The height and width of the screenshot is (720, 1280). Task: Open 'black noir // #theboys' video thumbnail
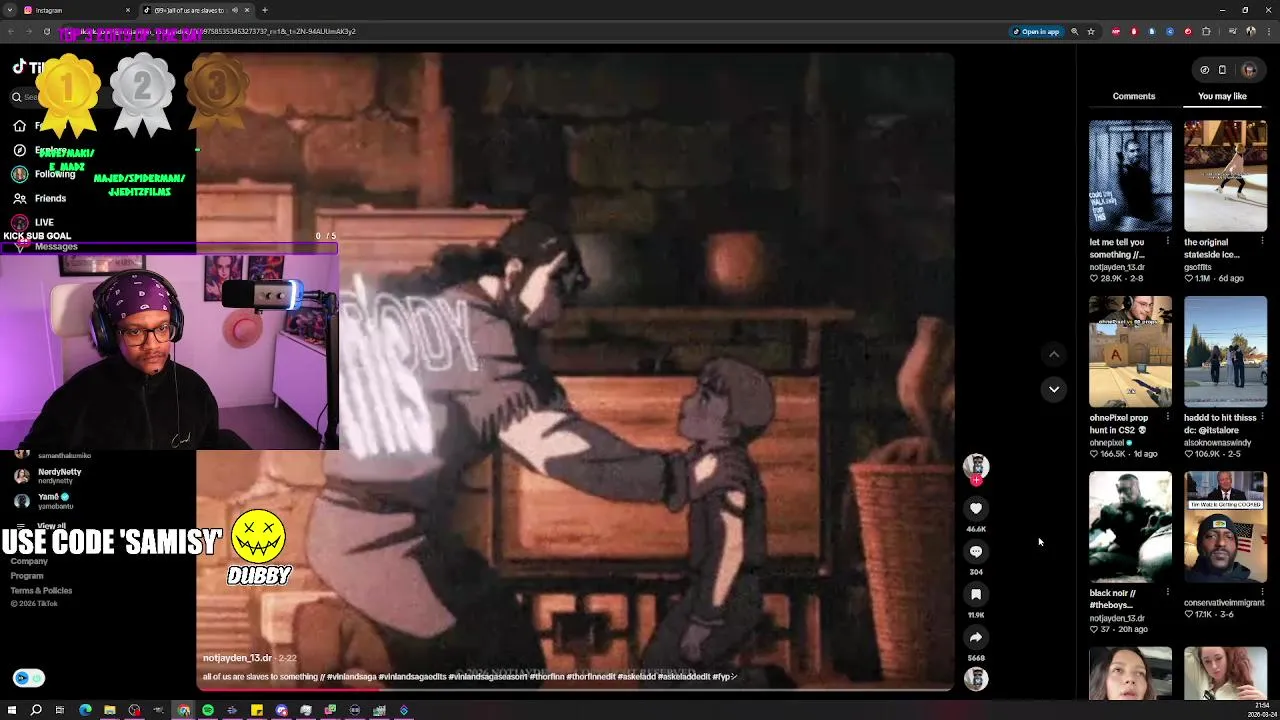point(1130,526)
